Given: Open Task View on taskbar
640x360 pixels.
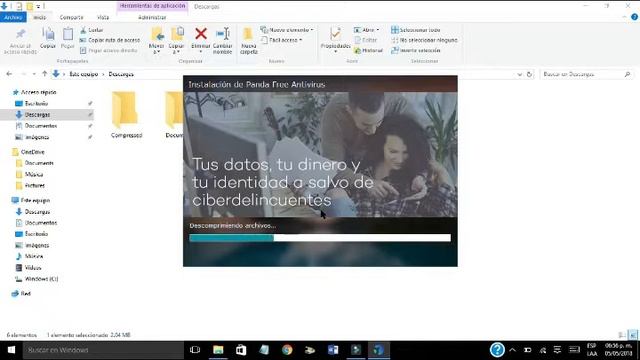Looking at the screenshot, I should tap(195, 350).
